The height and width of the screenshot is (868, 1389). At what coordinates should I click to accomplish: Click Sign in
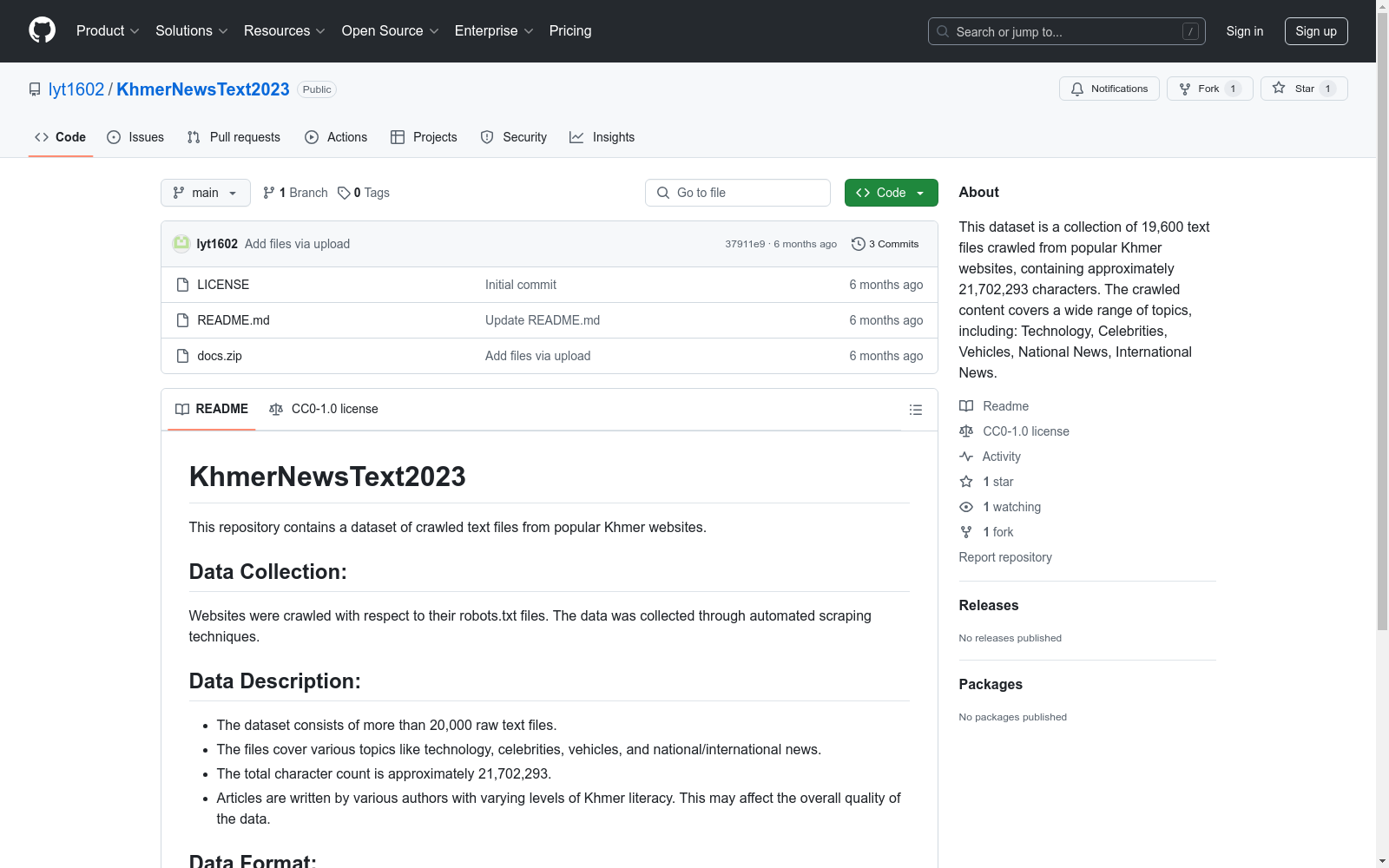tap(1245, 31)
